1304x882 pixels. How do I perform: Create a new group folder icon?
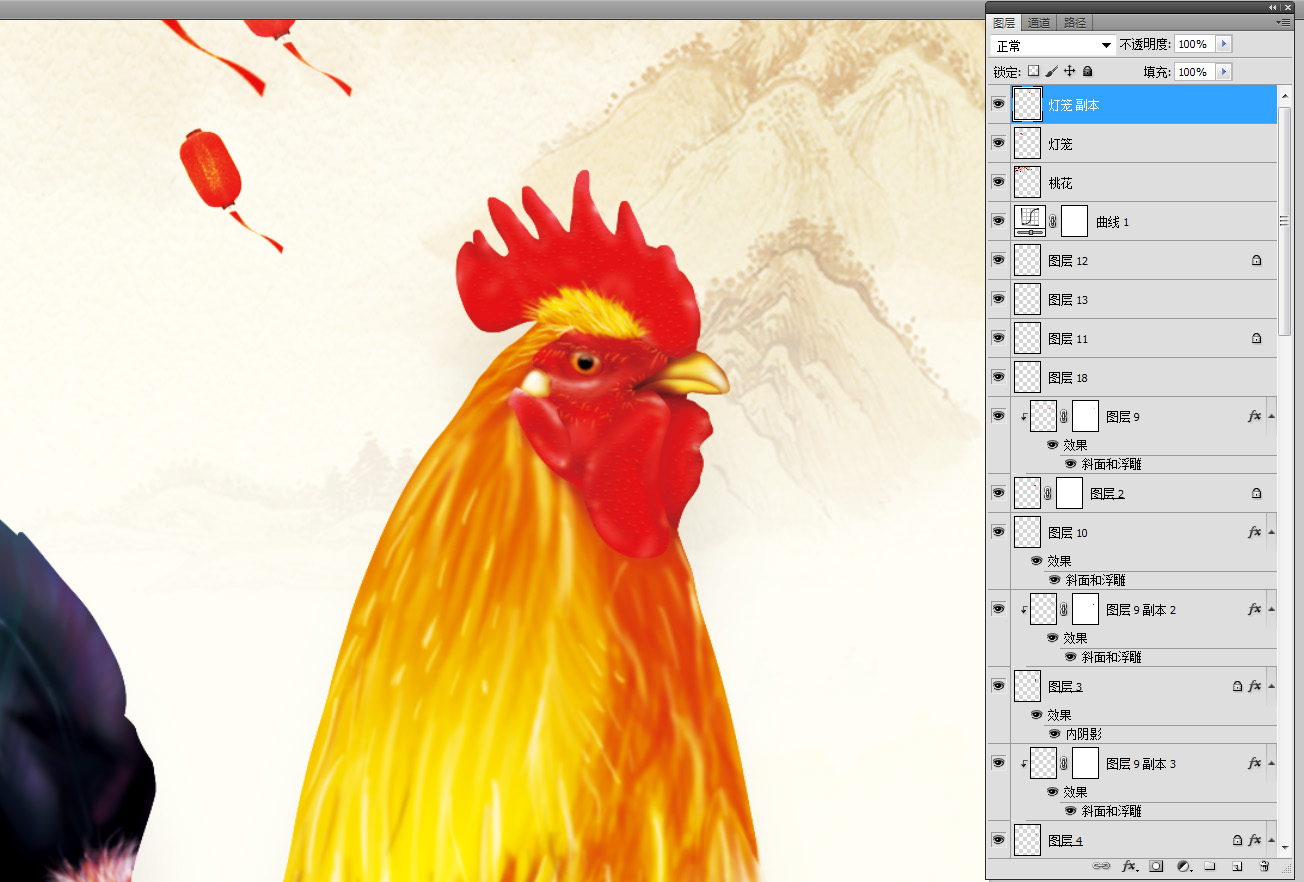1209,866
